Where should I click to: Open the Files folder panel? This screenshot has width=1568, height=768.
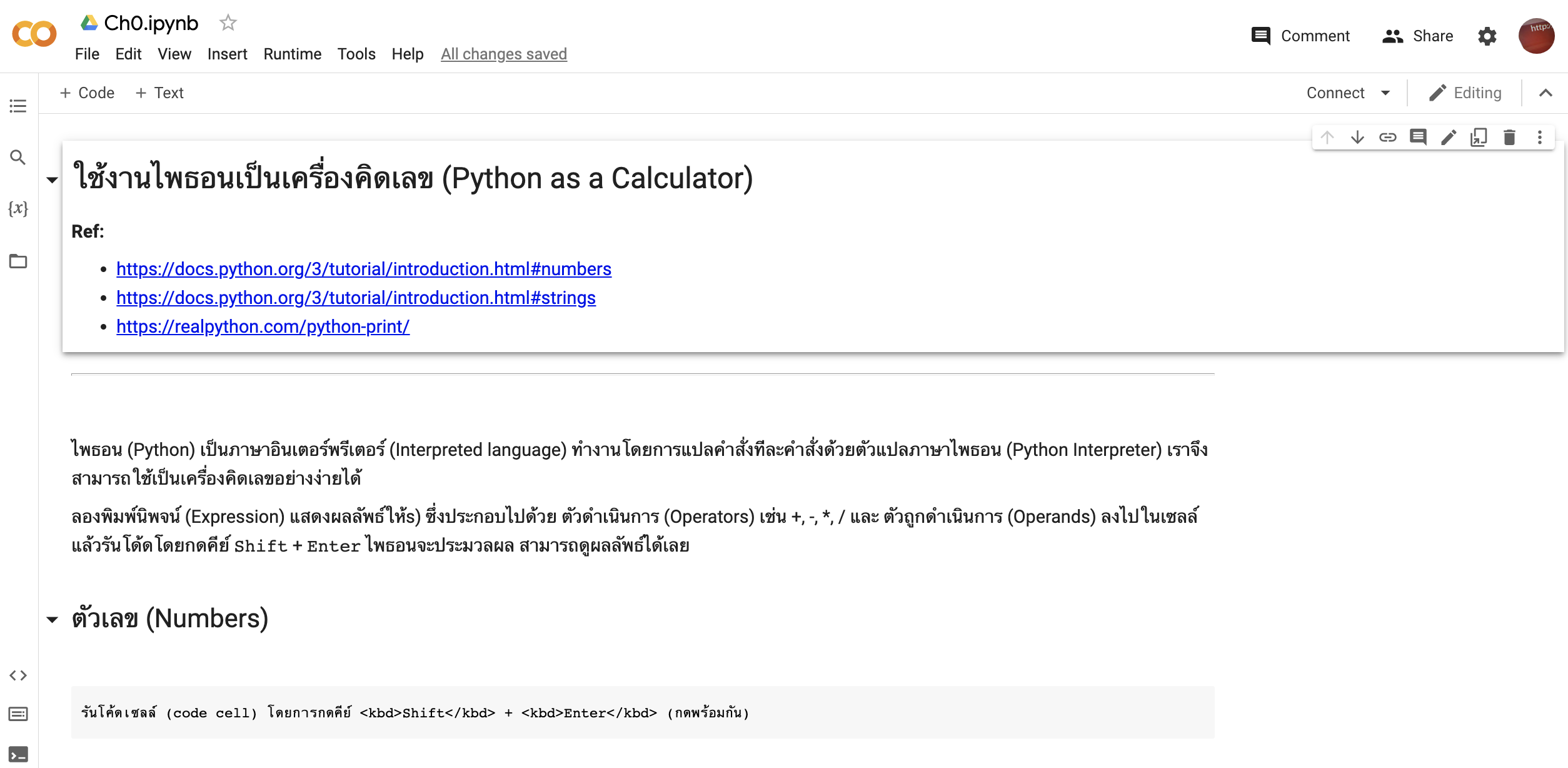pos(18,261)
